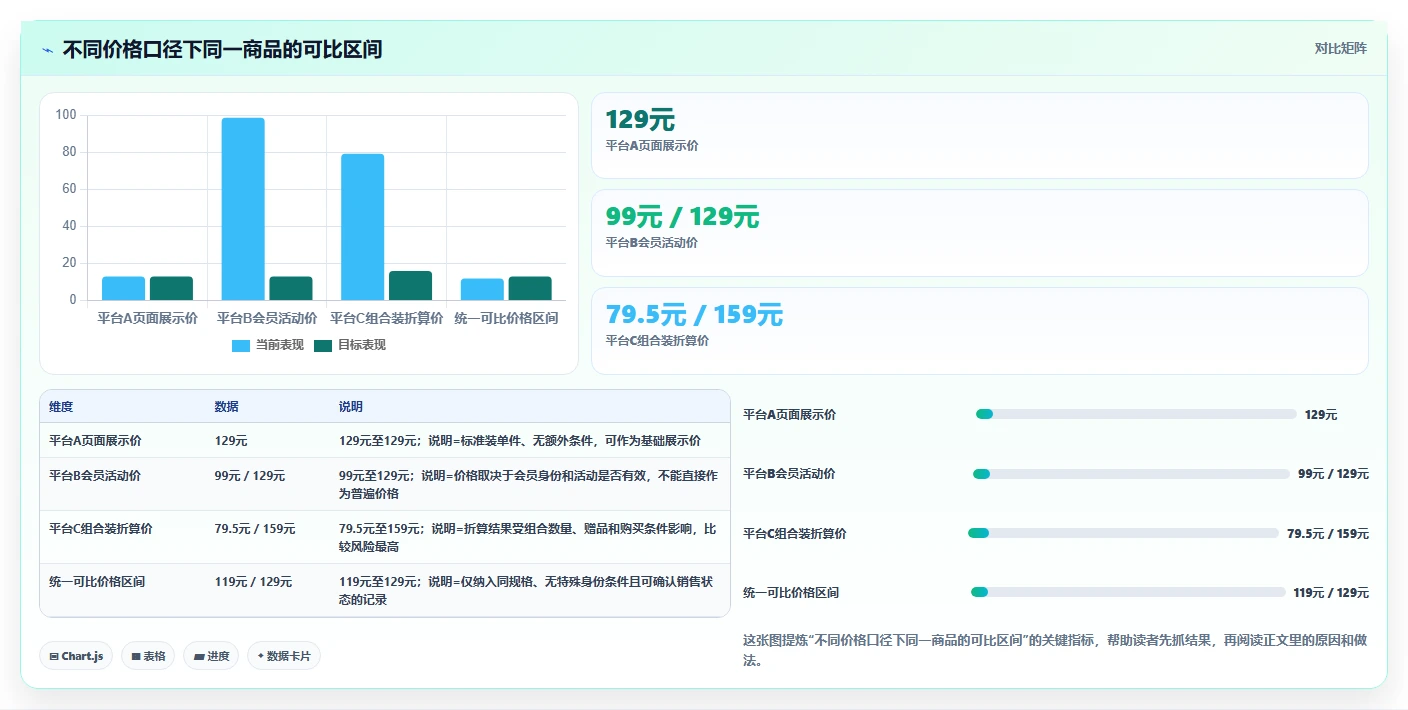Click the 平台B会员活动价 progress bar
The width and height of the screenshot is (1408, 710).
[x=1131, y=474]
